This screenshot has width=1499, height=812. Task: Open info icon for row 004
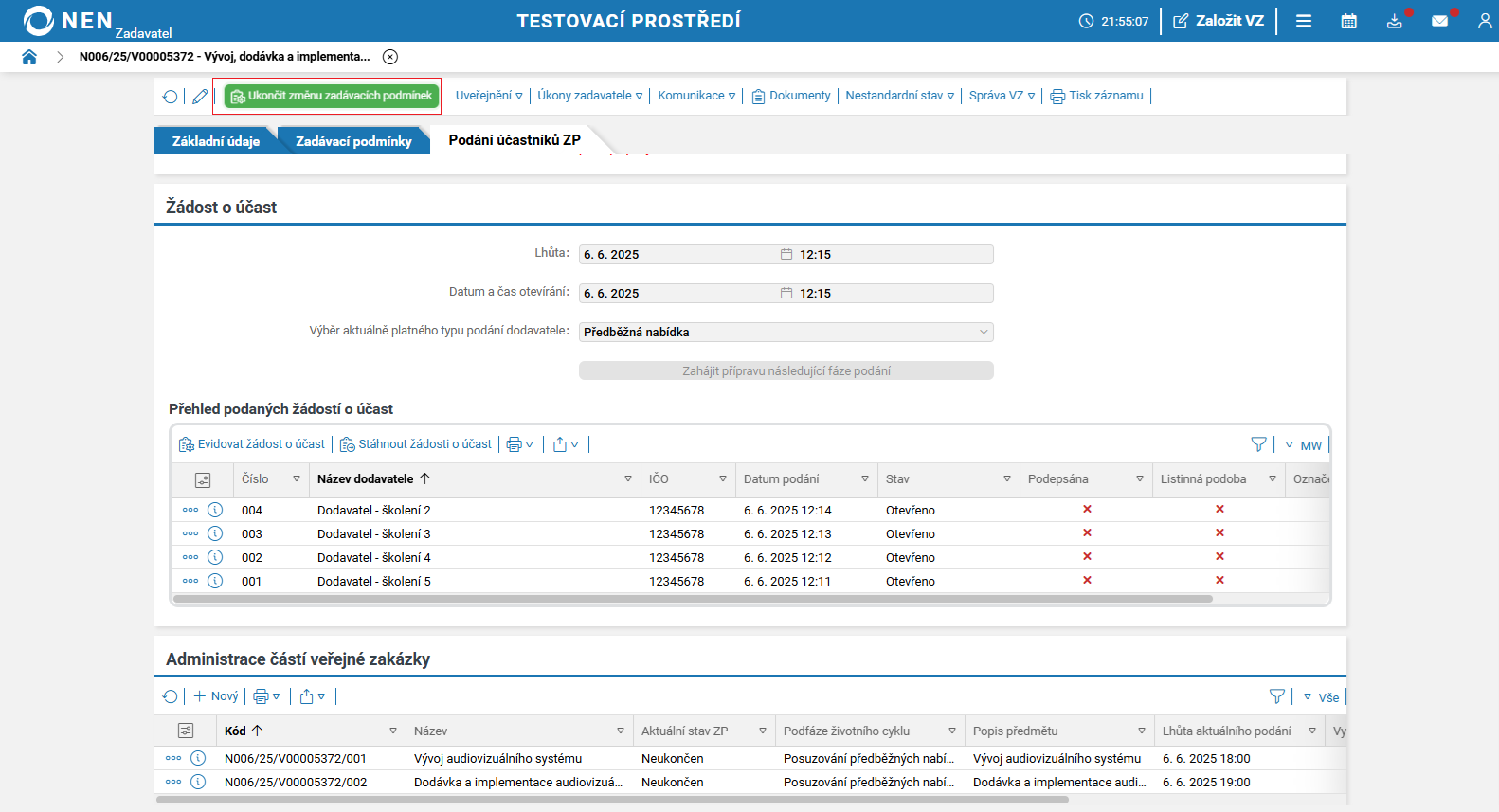tap(215, 510)
